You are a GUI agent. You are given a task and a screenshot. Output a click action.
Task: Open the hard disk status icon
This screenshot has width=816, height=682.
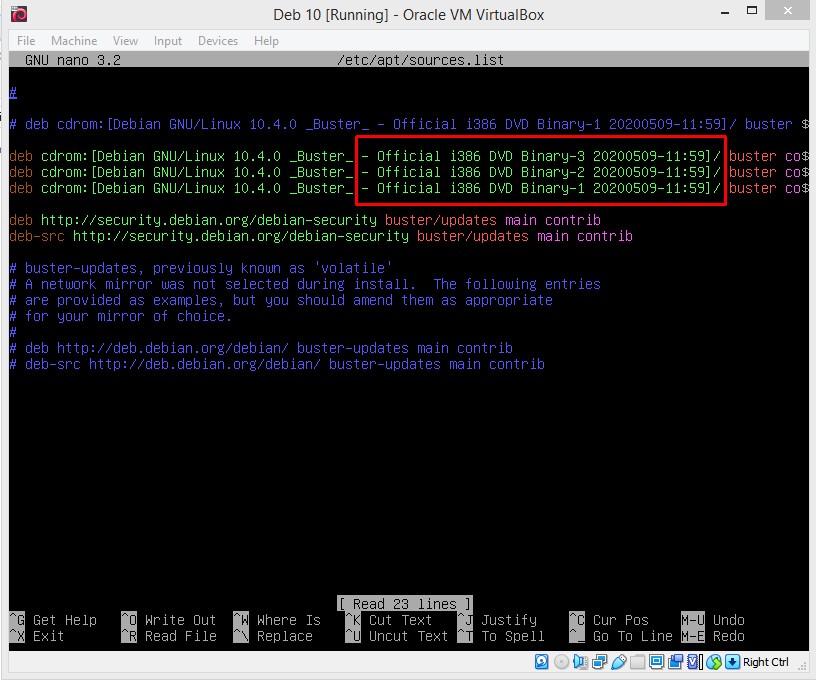pos(541,662)
